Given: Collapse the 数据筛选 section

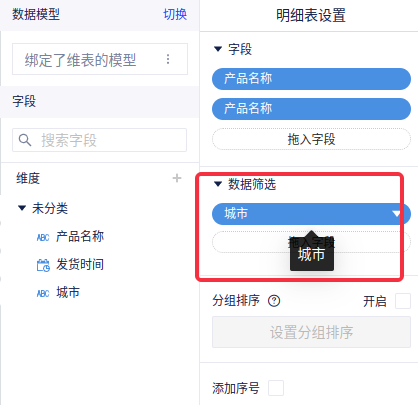Looking at the screenshot, I should click(218, 184).
